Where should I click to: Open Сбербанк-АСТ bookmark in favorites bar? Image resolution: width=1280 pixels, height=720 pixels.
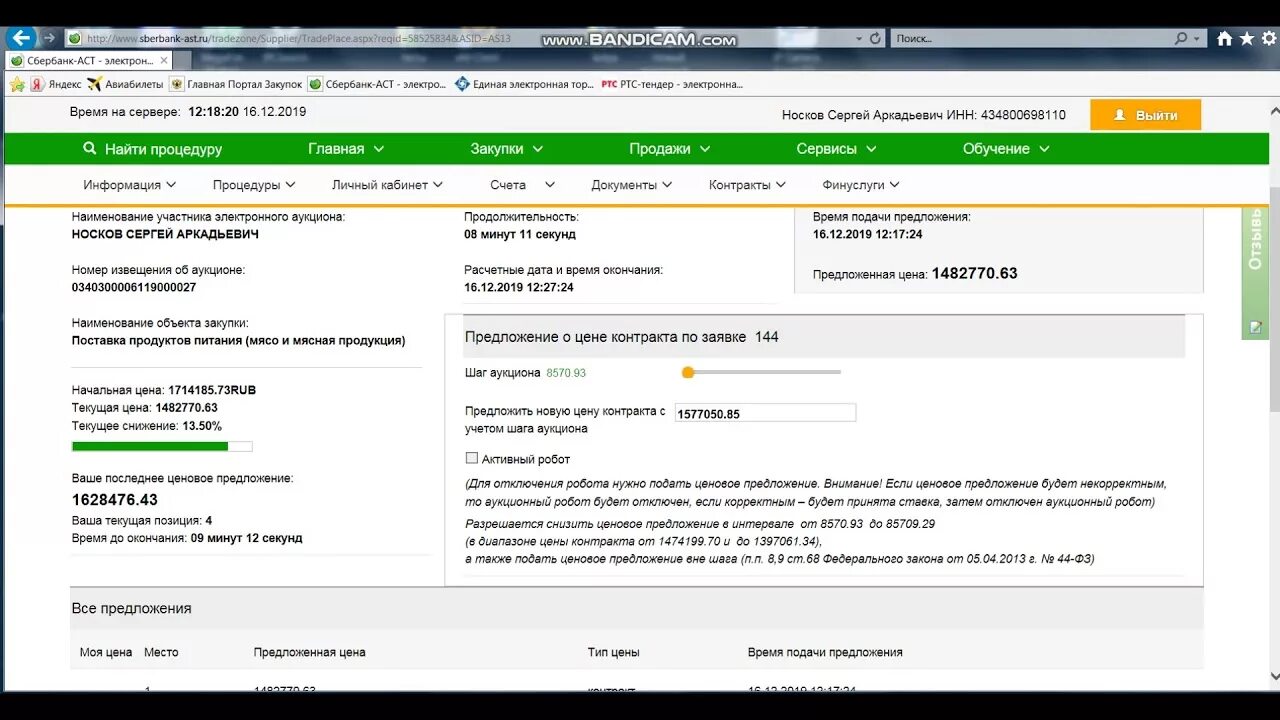[x=377, y=85]
